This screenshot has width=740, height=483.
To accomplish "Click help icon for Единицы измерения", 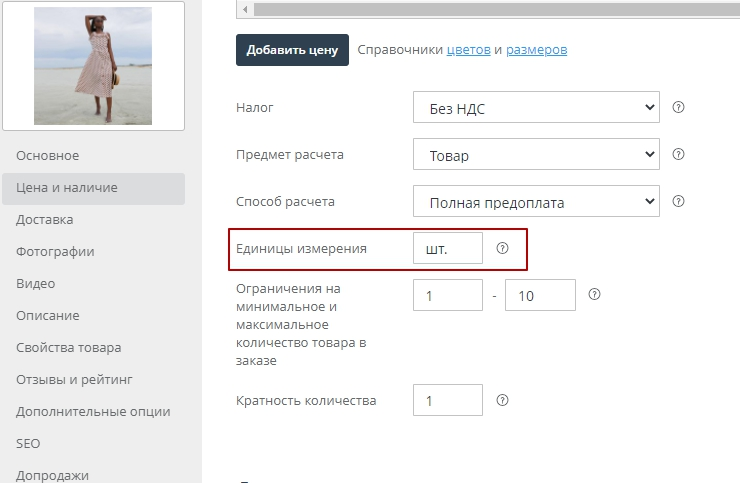I will [502, 248].
